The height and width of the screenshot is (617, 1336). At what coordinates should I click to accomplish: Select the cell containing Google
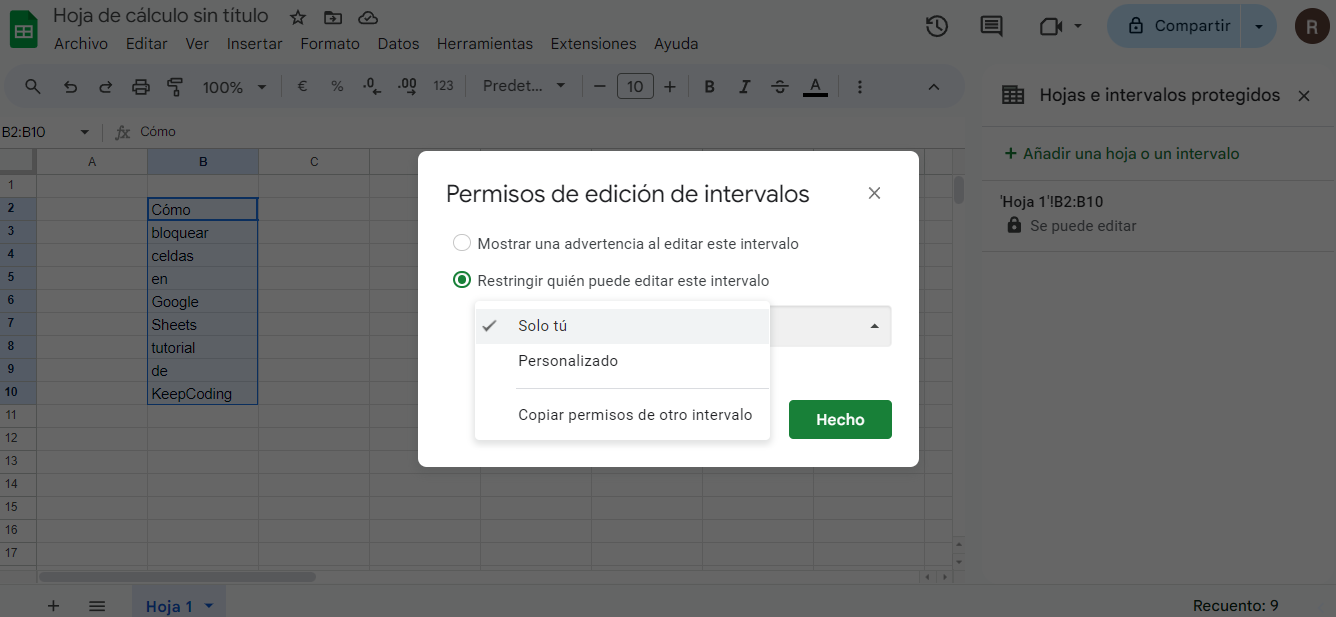click(203, 302)
